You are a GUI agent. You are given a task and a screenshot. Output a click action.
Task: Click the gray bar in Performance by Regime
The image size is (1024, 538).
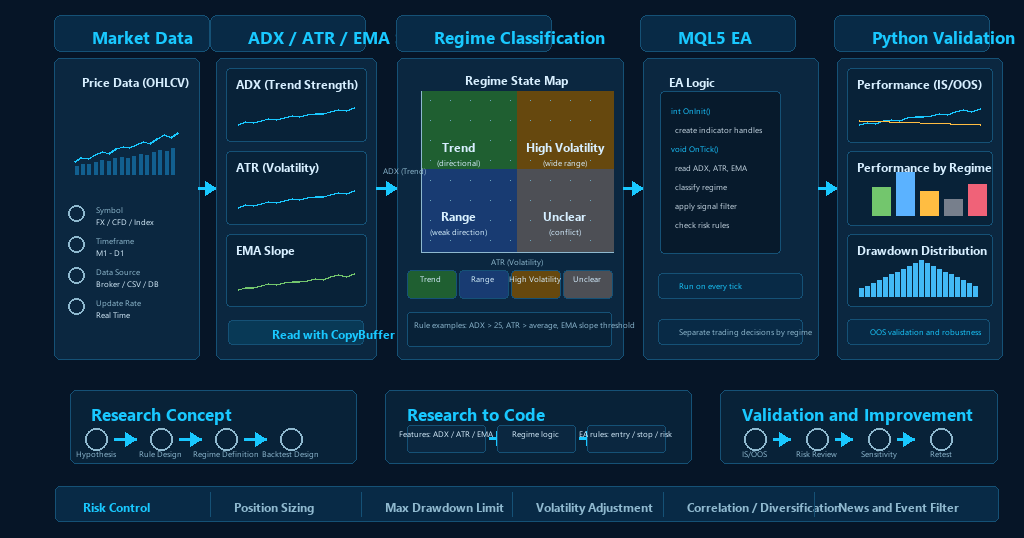pyautogui.click(x=953, y=208)
